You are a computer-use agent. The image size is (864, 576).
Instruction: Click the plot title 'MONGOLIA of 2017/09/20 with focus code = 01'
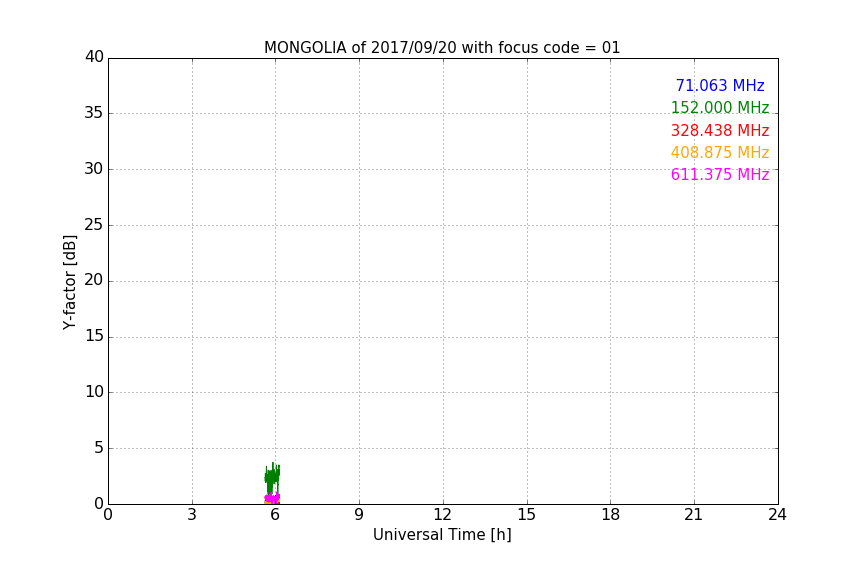click(x=442, y=47)
